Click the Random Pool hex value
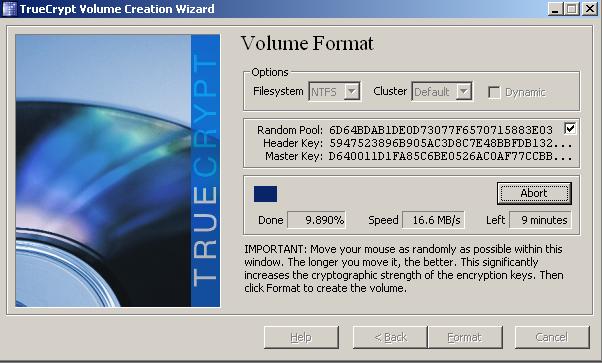Viewport: 602px width, 363px height. pos(441,130)
